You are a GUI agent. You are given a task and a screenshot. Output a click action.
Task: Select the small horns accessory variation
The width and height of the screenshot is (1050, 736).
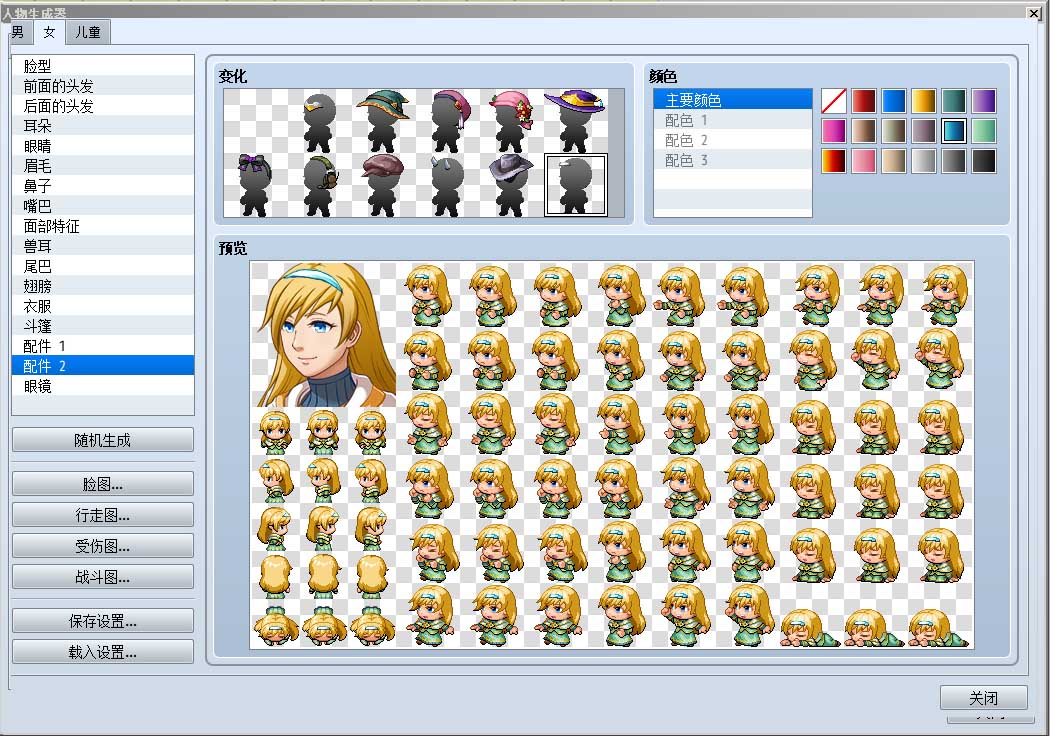448,185
